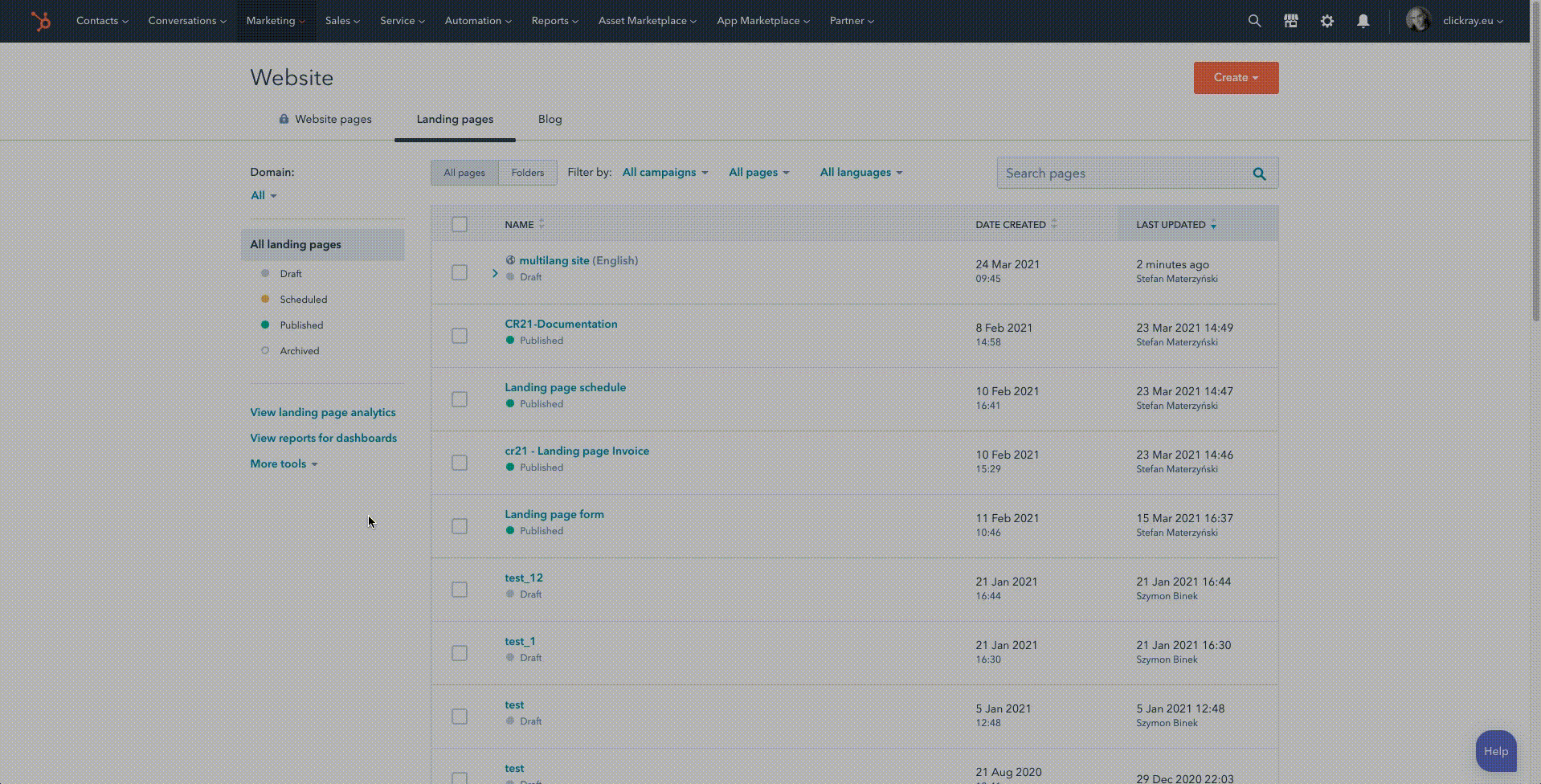This screenshot has height=784, width=1541.
Task: Tick the select-all pages checkbox
Action: click(460, 225)
